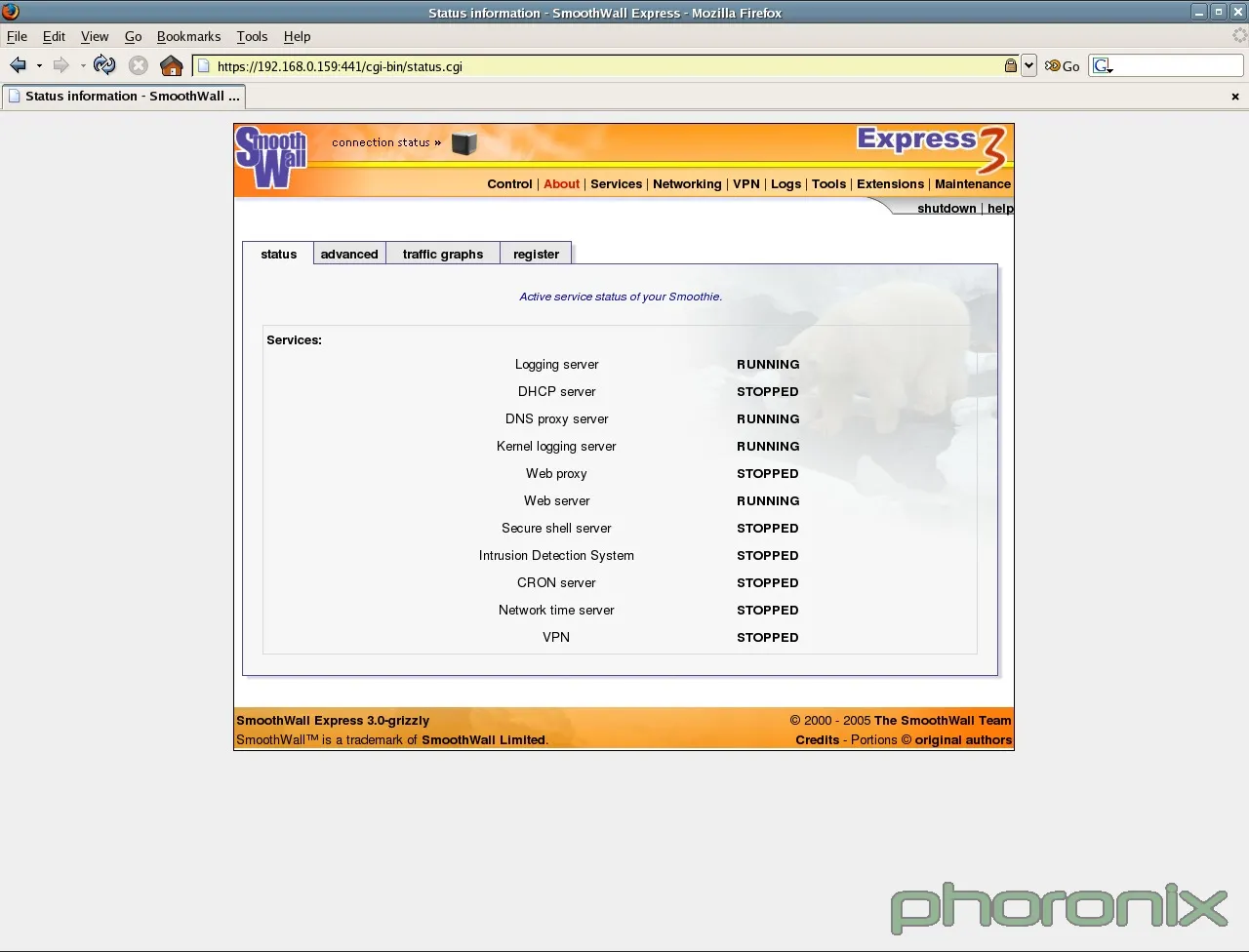
Task: Click the DNS proxy server label
Action: coord(556,418)
